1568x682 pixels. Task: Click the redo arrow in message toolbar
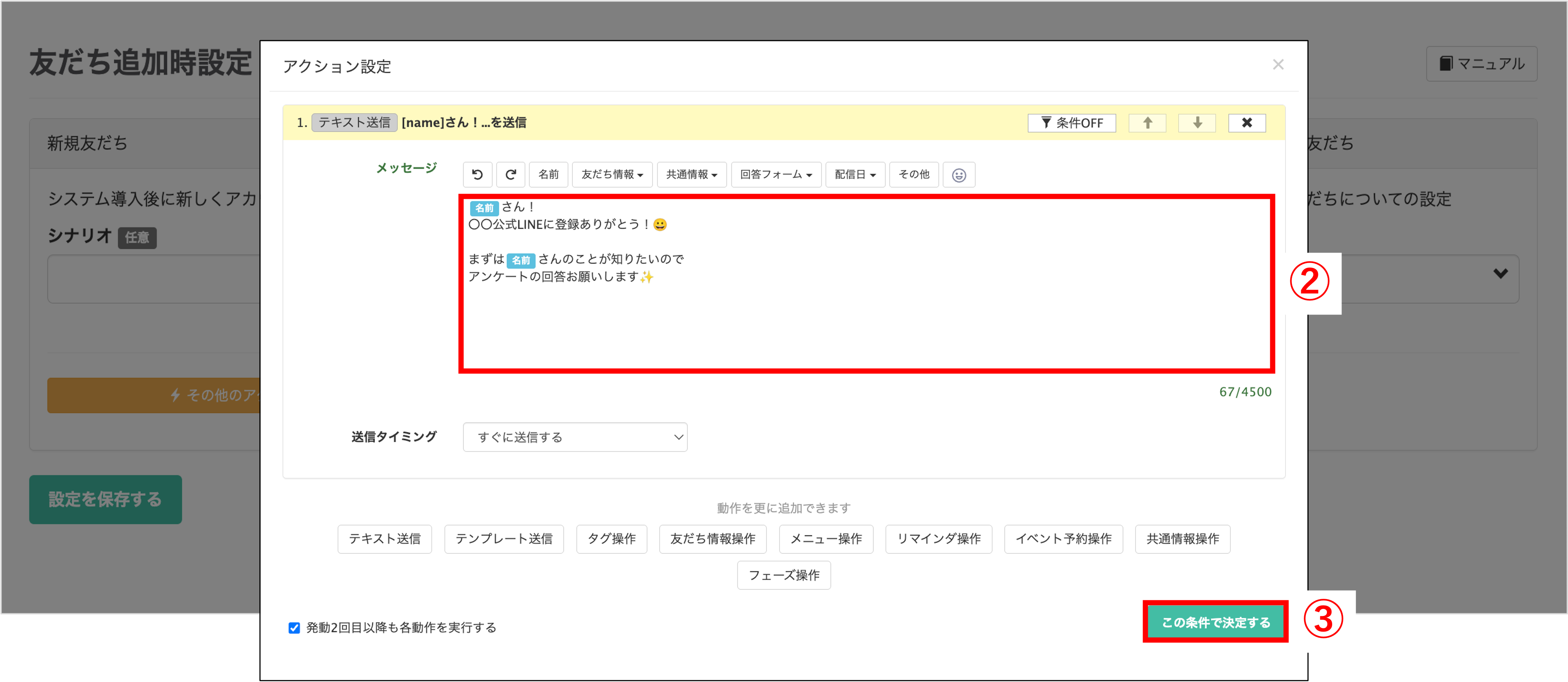(x=511, y=175)
